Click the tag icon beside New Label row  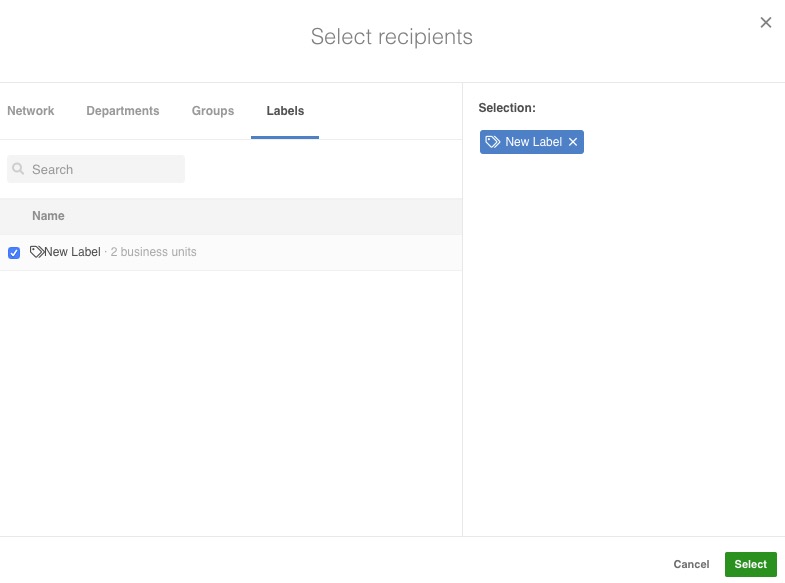pos(37,251)
